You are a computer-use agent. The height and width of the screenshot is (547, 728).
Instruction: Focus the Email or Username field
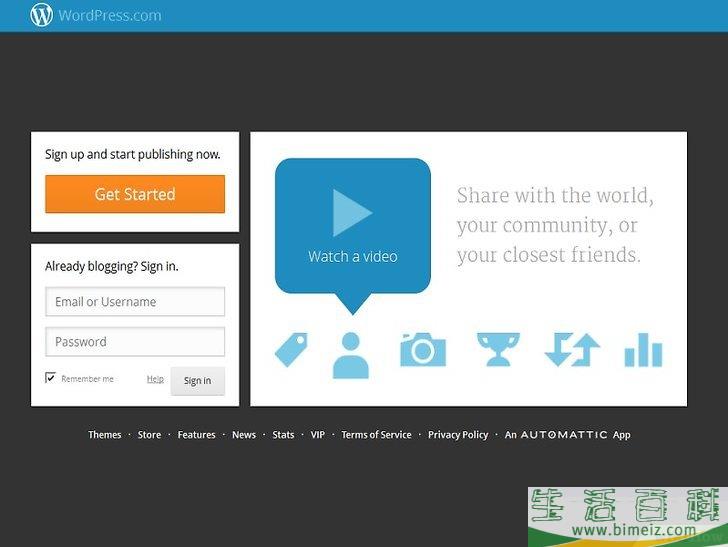[x=135, y=302]
